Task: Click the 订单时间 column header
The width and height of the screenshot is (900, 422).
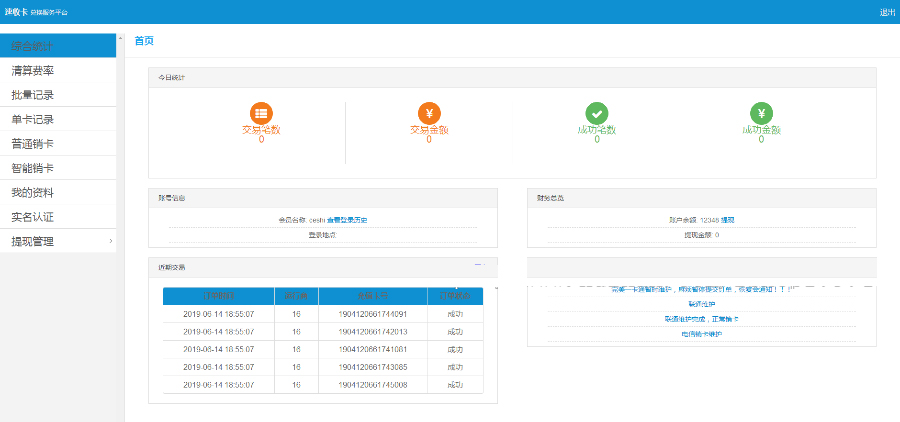Action: [x=218, y=296]
